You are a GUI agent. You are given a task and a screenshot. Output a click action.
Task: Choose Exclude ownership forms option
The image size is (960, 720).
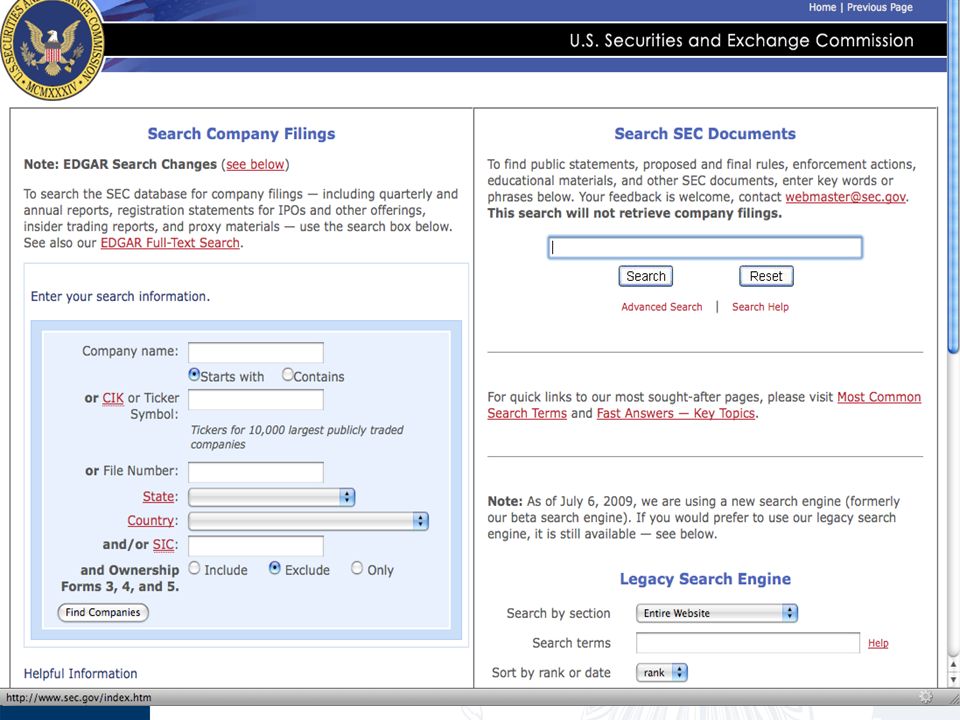pos(275,568)
